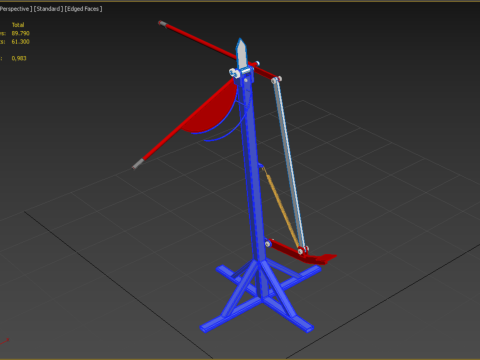The image size is (480, 360).
Task: Open the Perspective viewport view menu
Action: click(16, 9)
